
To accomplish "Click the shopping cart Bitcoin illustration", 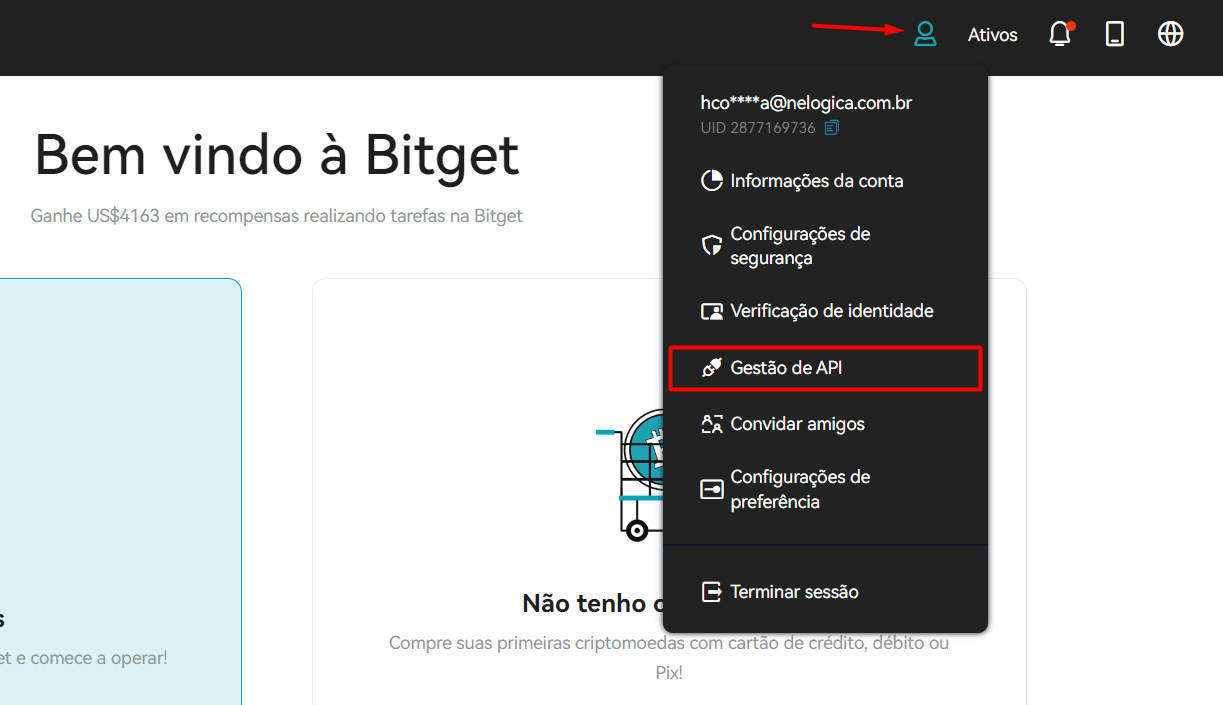I will click(x=630, y=476).
